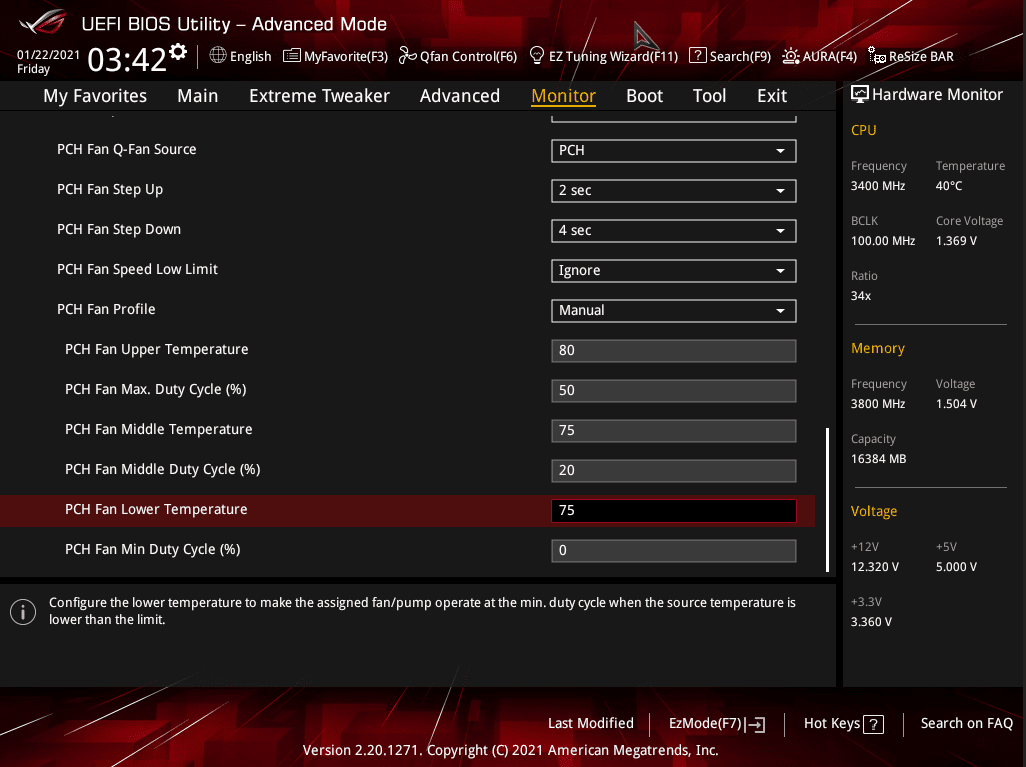Open Qfan Control(F6) fan icon
Image resolution: width=1026 pixels, height=767 pixels.
pos(408,56)
